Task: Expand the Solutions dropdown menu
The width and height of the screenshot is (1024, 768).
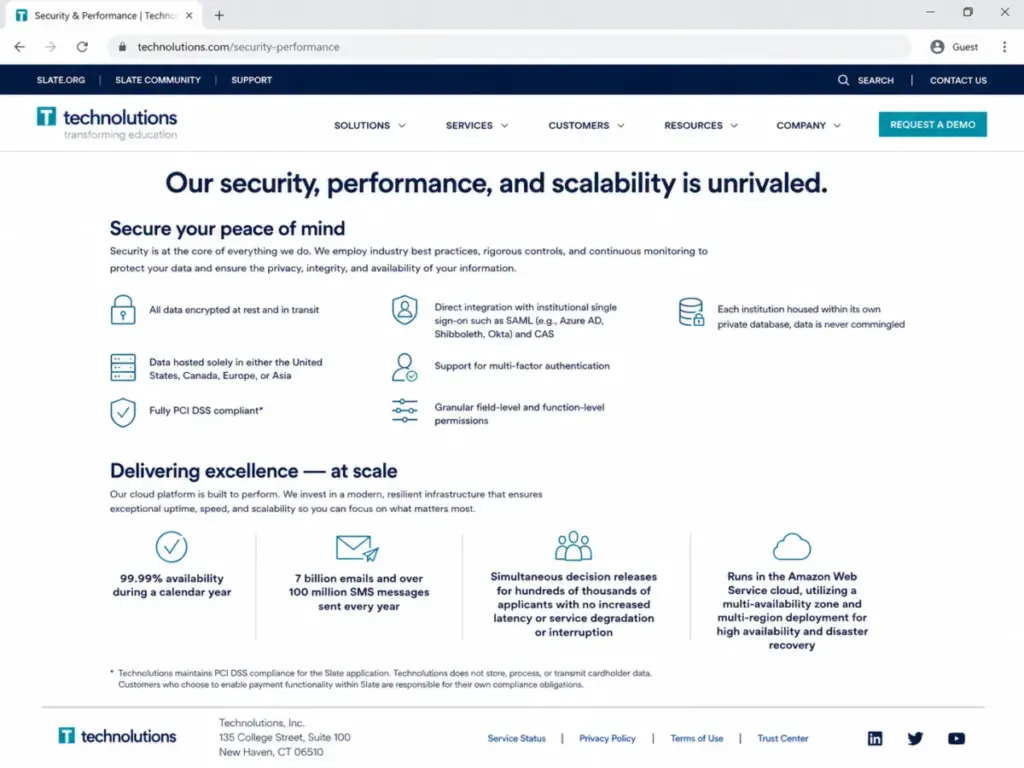Action: pyautogui.click(x=370, y=125)
